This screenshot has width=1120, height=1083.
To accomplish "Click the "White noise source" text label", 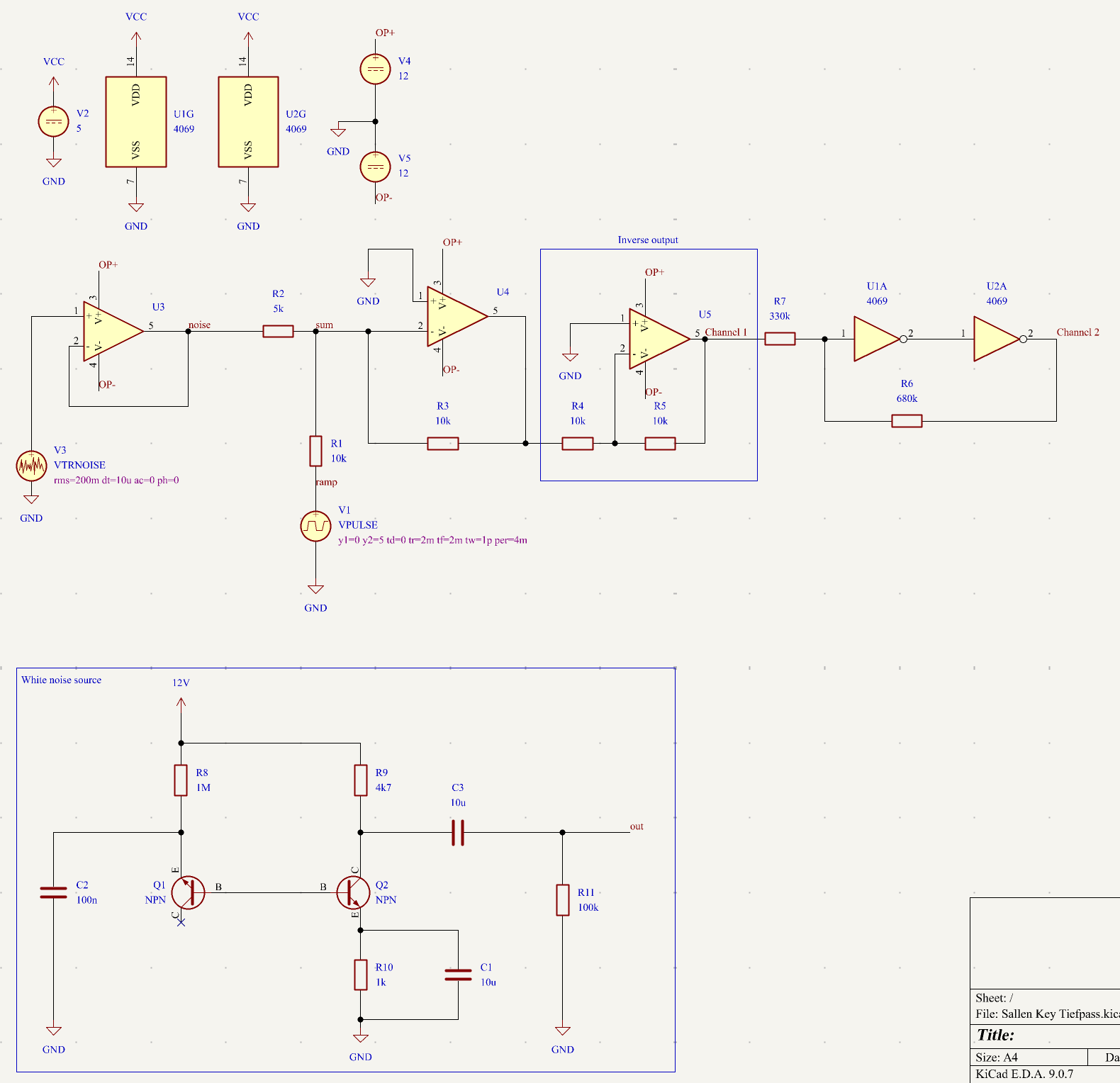I will coord(61,680).
